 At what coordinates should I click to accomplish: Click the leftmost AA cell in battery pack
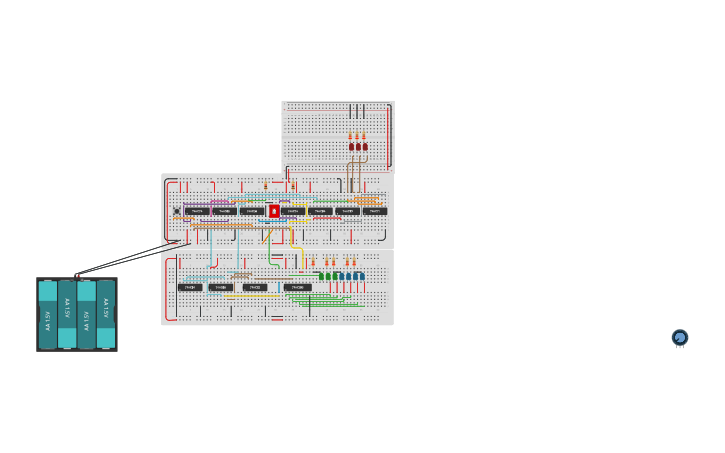48,314
